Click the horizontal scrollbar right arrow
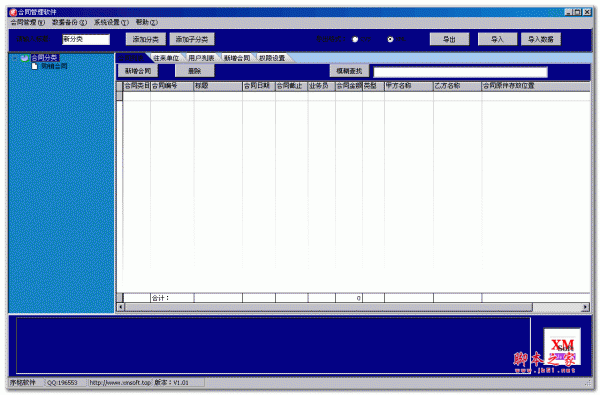The image size is (600, 395). [x=585, y=307]
